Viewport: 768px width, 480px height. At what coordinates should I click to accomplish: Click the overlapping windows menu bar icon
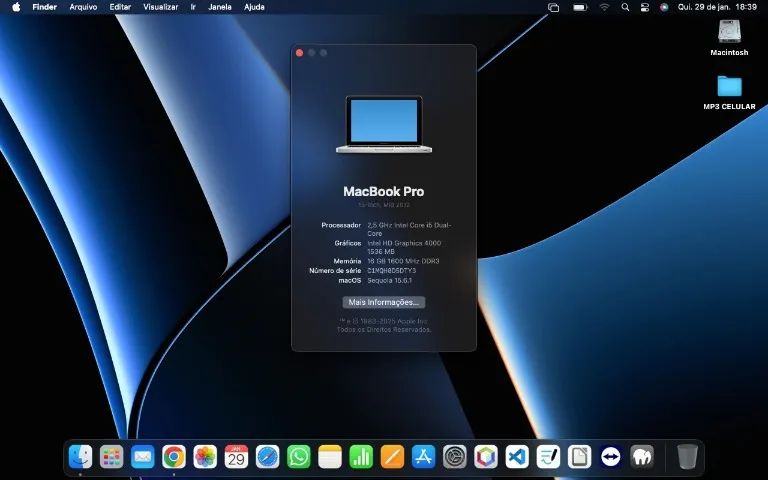(x=553, y=7)
